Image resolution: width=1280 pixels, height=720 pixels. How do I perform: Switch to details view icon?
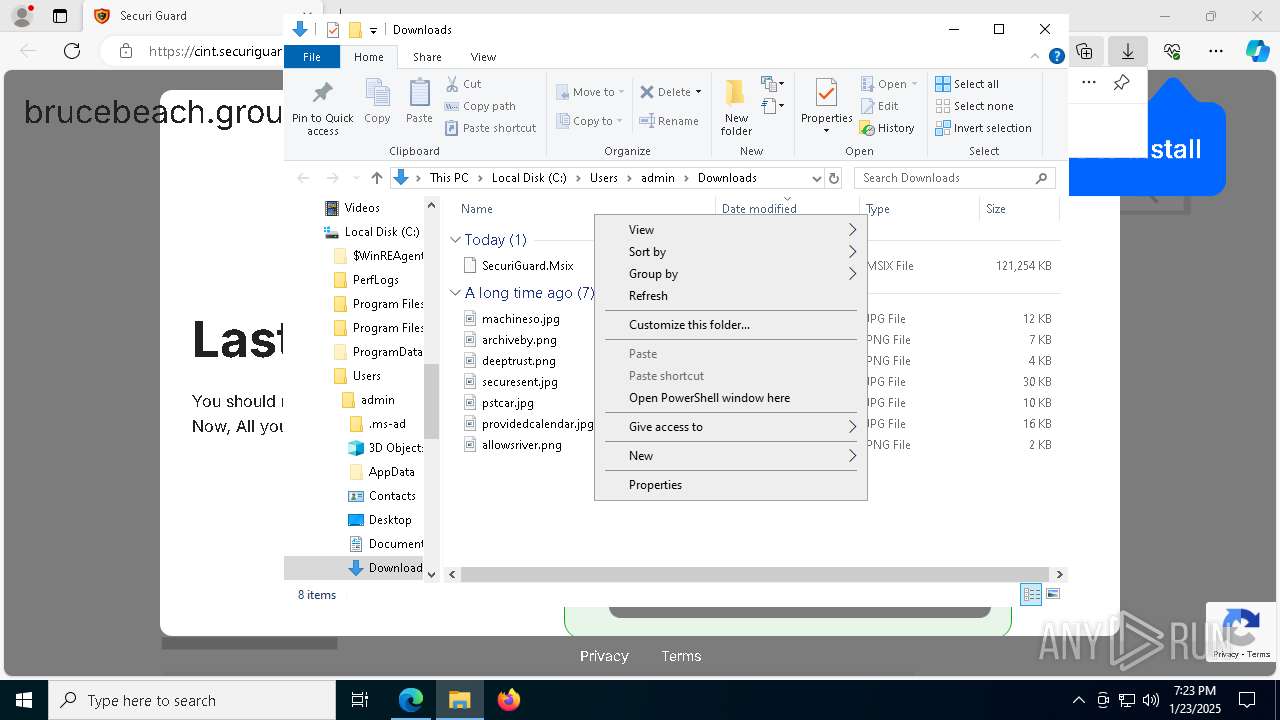coord(1031,595)
